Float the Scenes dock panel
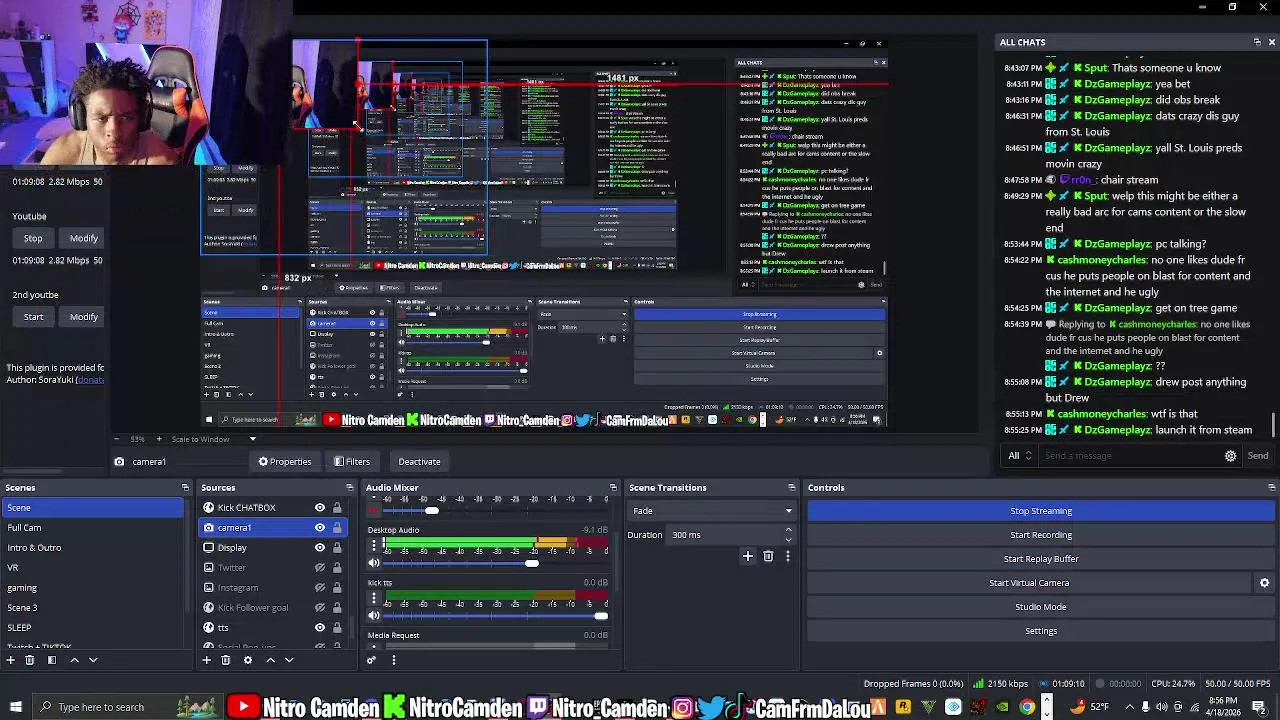The image size is (1280, 720). click(x=185, y=488)
